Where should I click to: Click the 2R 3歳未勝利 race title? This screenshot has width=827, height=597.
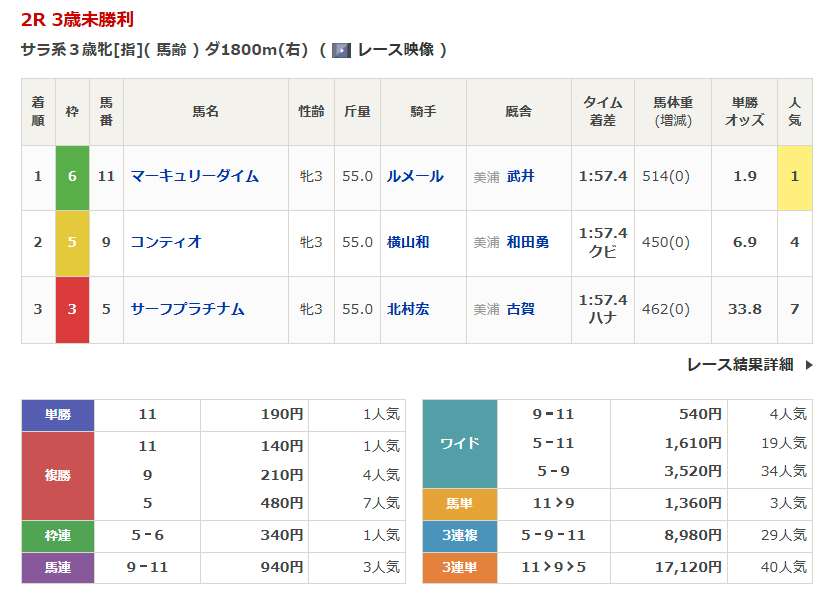(77, 20)
